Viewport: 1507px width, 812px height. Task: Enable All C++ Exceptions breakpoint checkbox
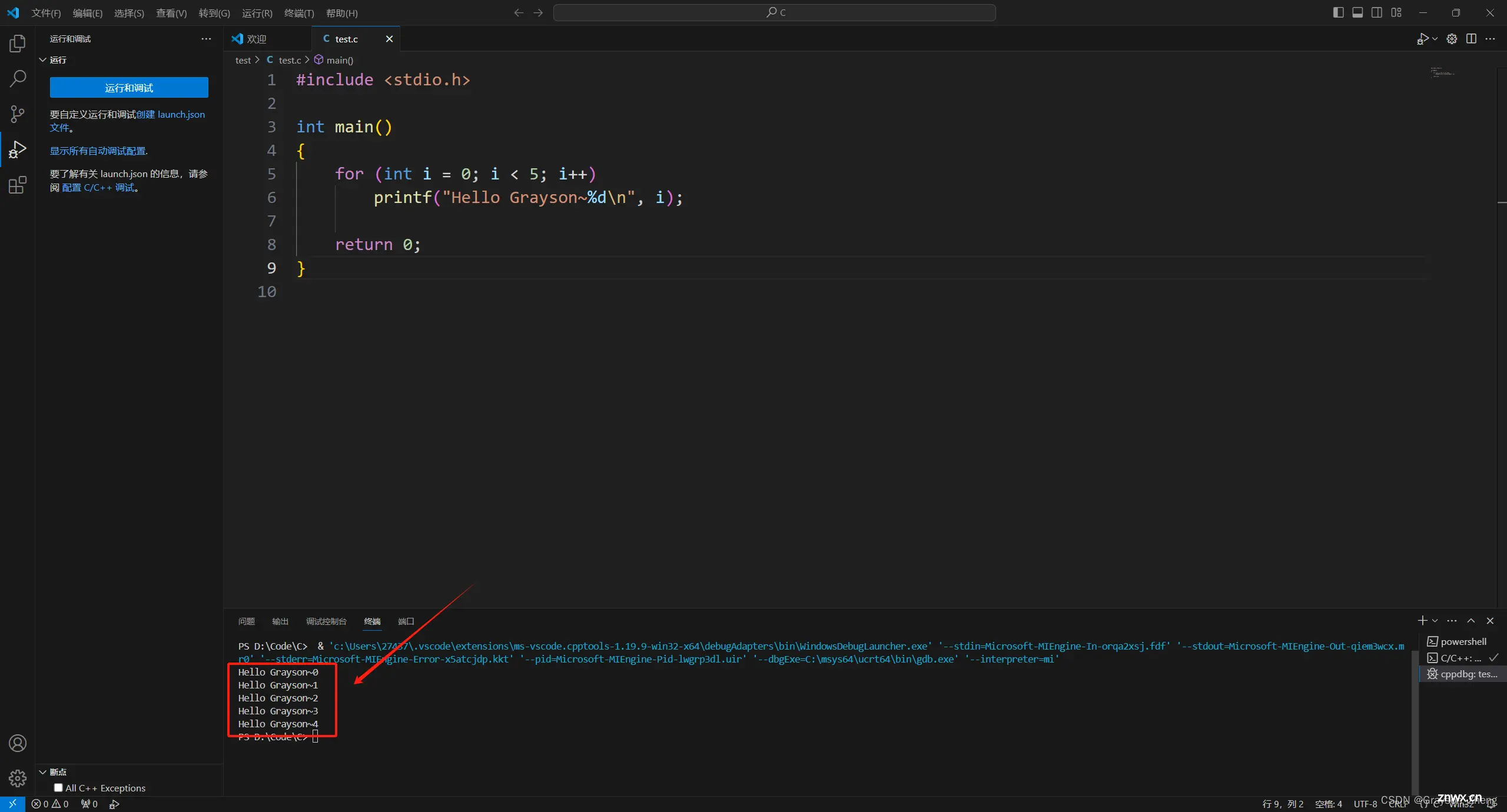click(x=58, y=788)
